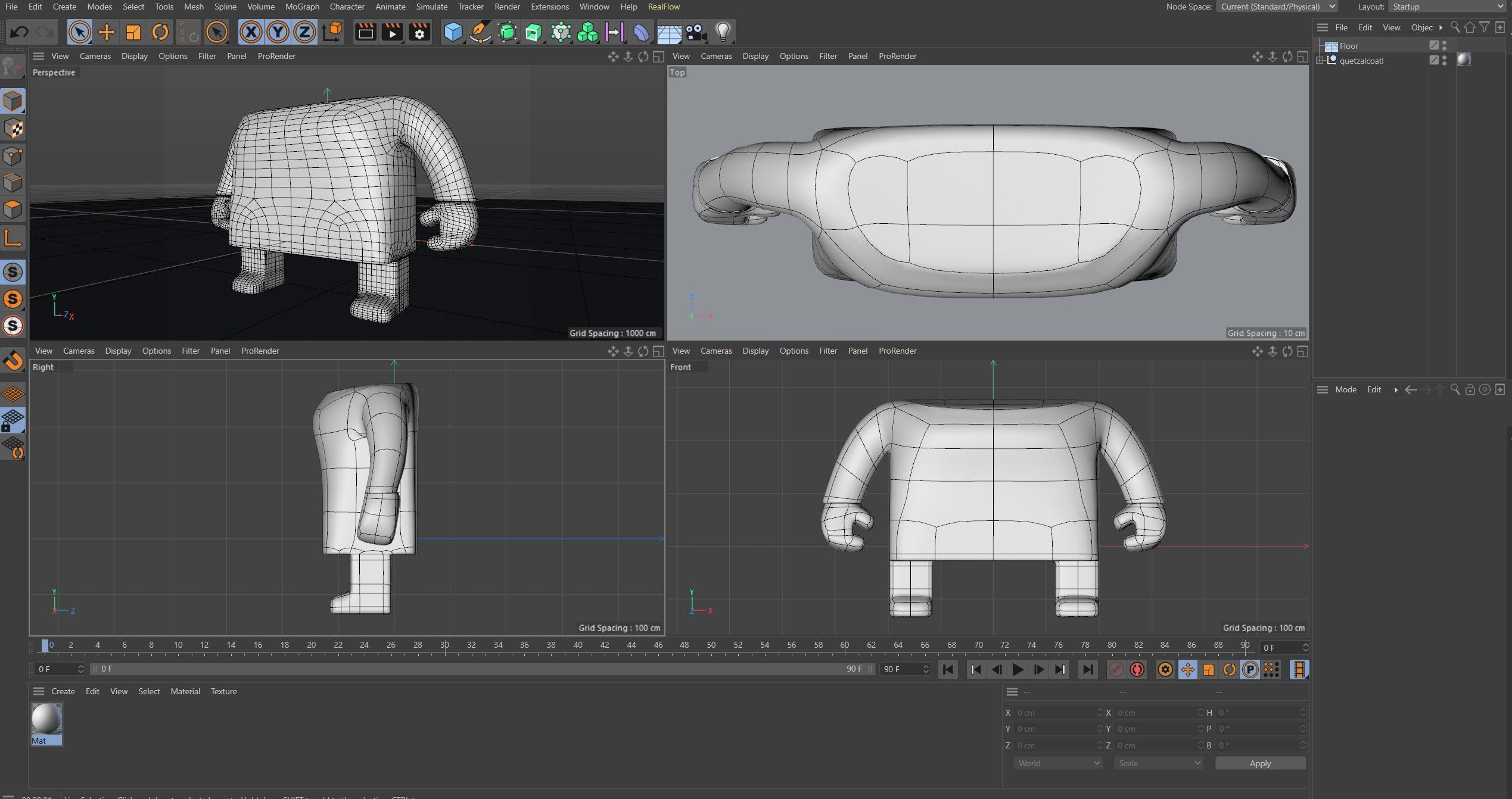Click the Record Active Objects button
The image size is (1512, 799).
point(1116,670)
